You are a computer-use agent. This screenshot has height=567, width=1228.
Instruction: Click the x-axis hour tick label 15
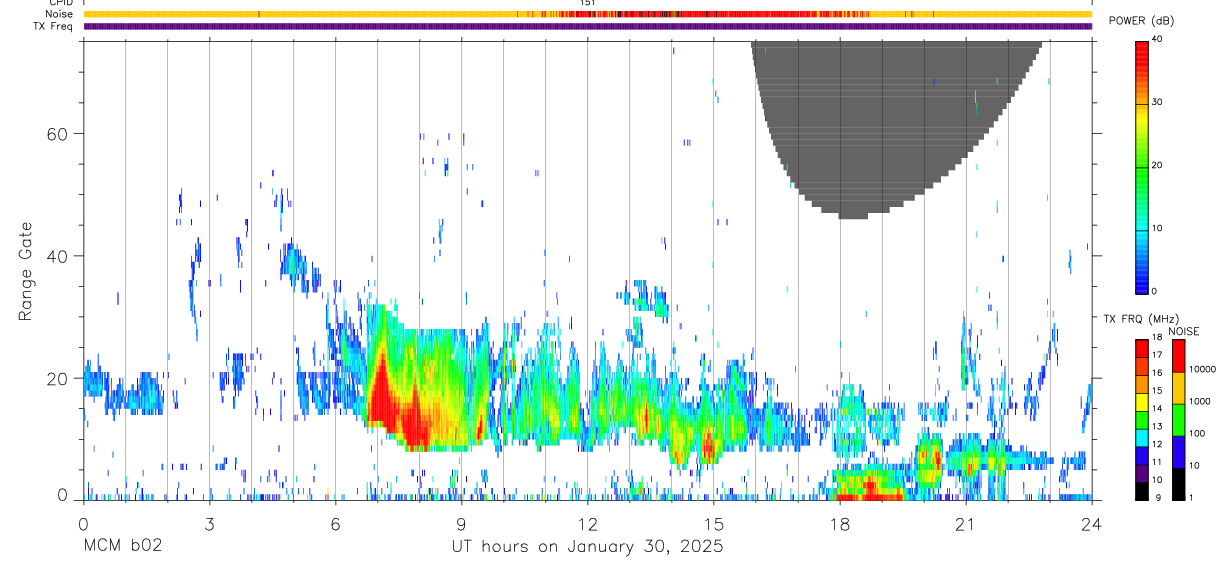click(x=714, y=524)
